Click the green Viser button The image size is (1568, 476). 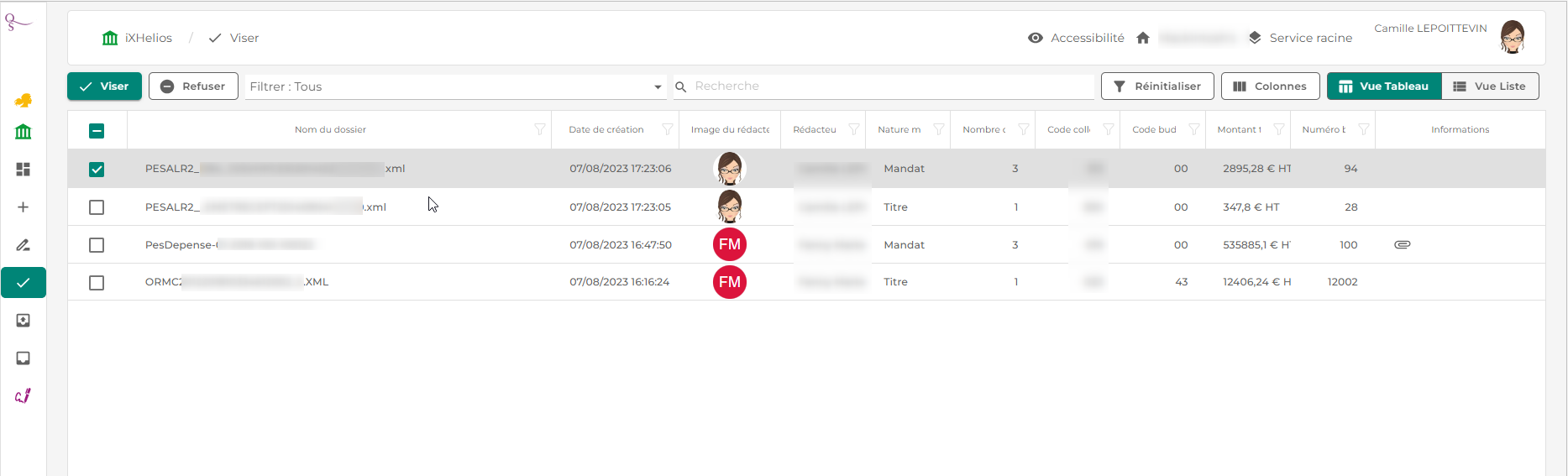(104, 86)
